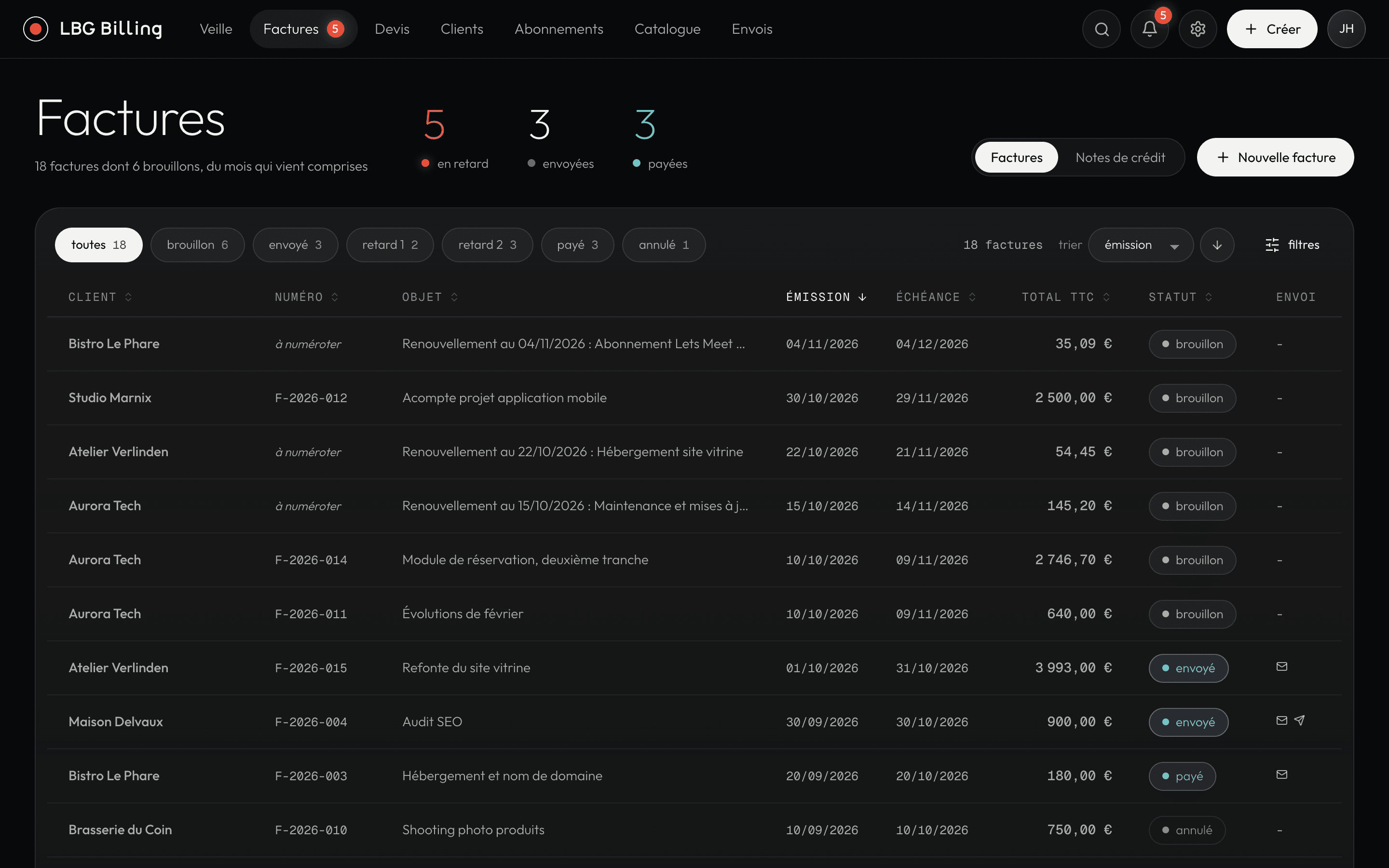1389x868 pixels.
Task: Sort by OBJET column arrows
Action: pos(454,297)
